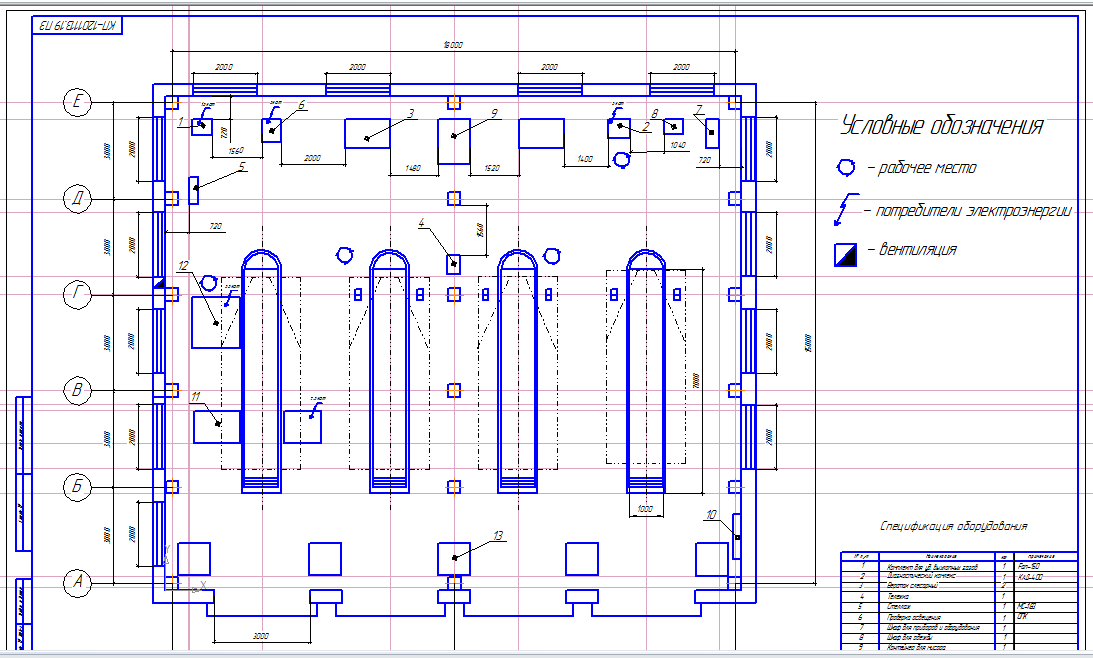
Task: Click the '– вентиляция' legend text
Action: [x=912, y=250]
